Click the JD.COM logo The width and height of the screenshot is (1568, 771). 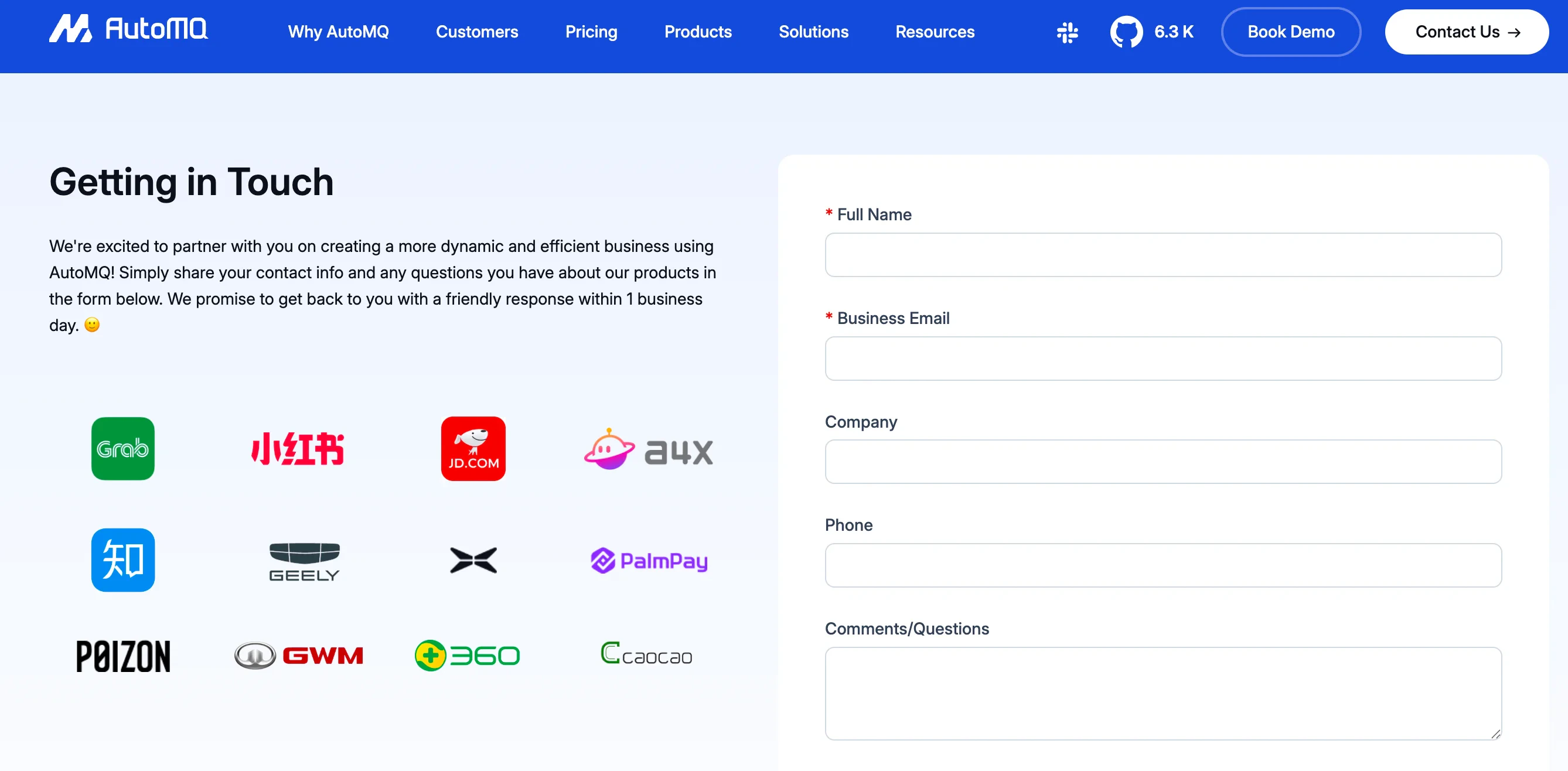[473, 449]
